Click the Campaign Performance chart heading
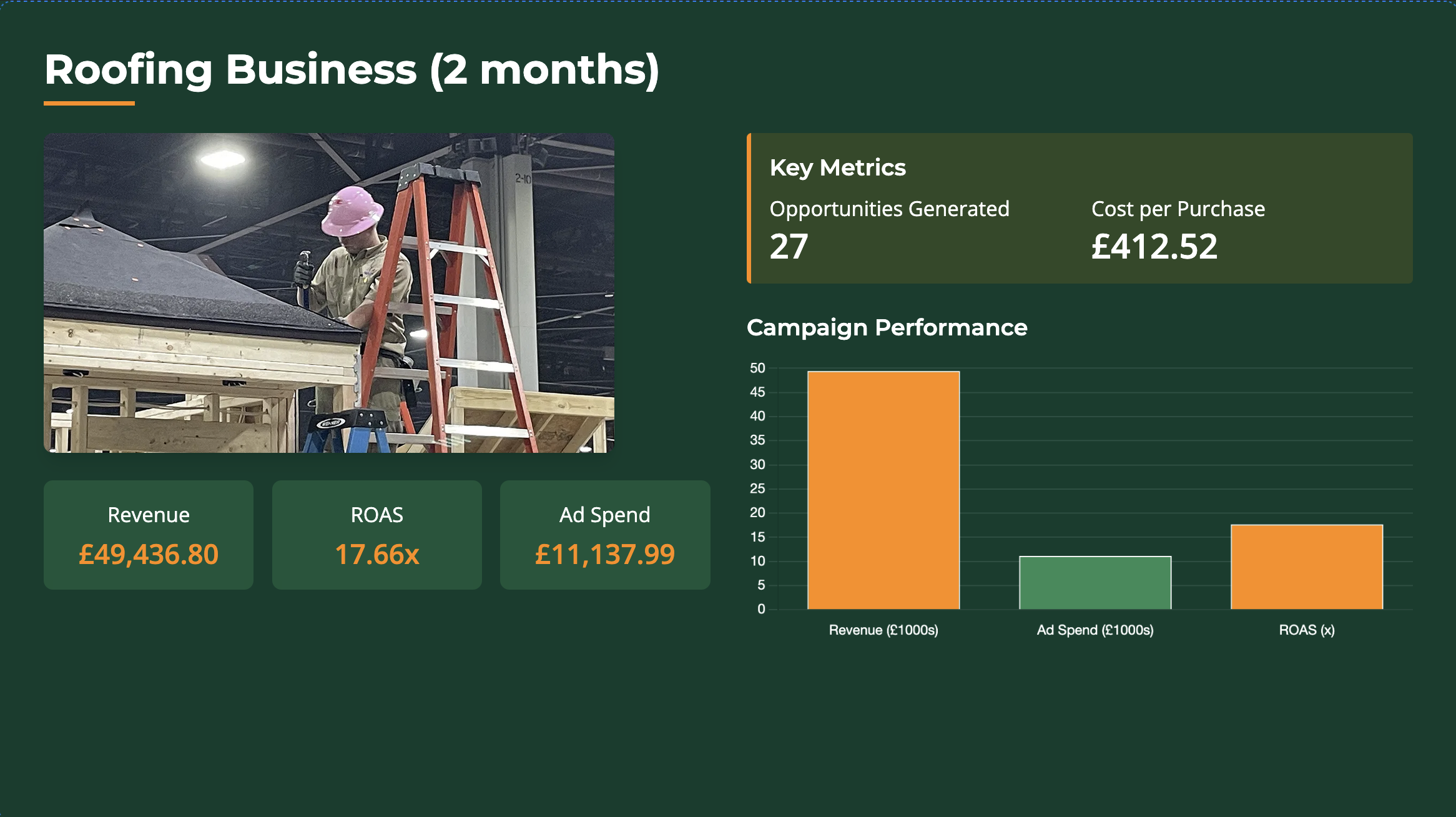This screenshot has width=1456, height=817. click(x=887, y=327)
